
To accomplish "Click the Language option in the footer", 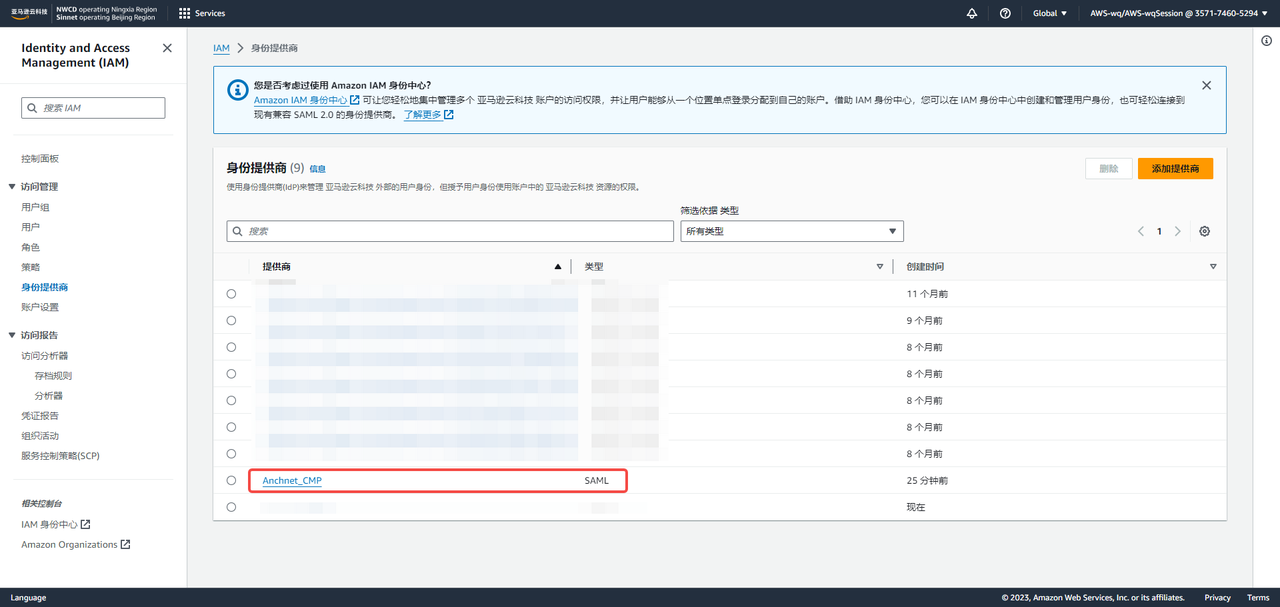I will point(28,598).
